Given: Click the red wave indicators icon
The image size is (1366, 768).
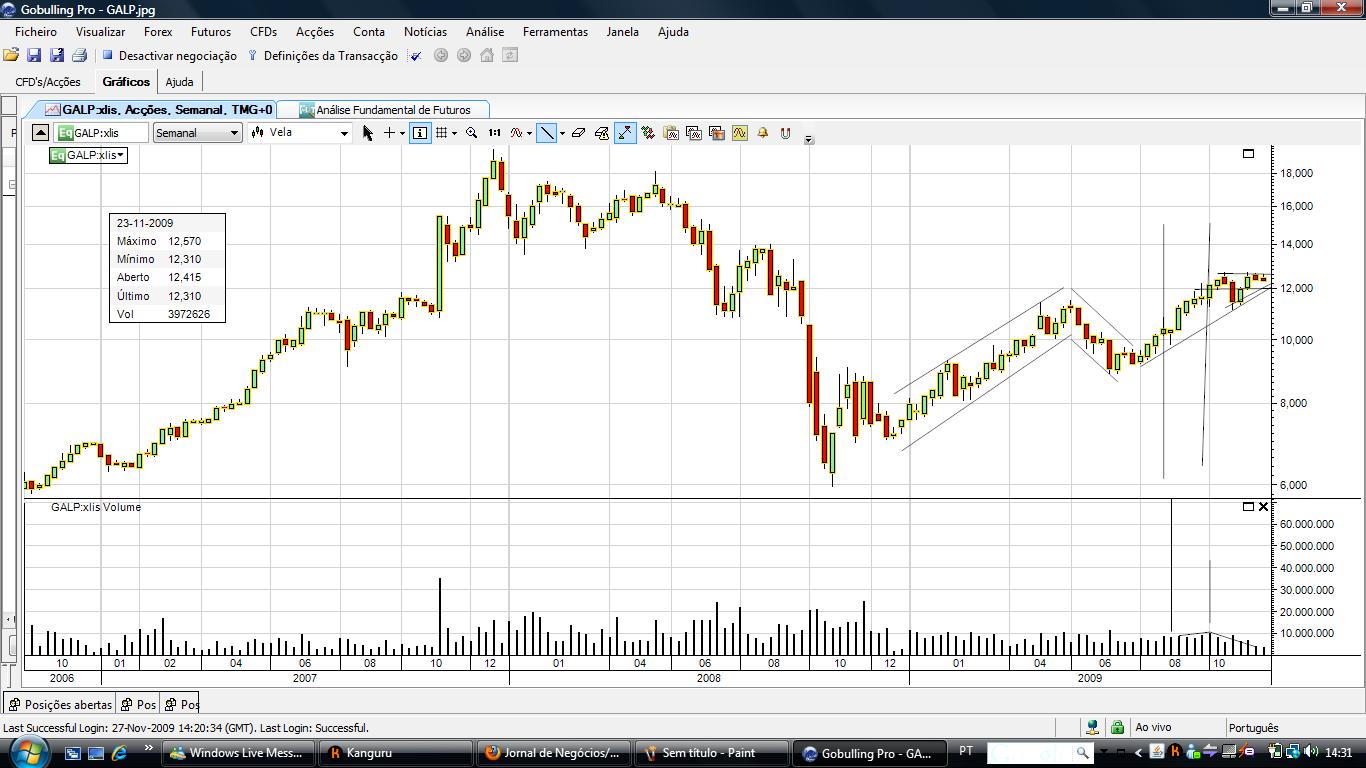Looking at the screenshot, I should [517, 133].
